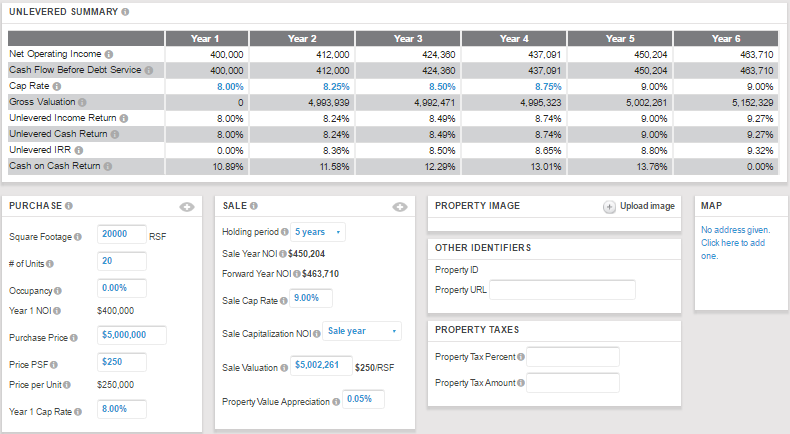
Task: Click info icon next to Property Tax Percent
Action: point(522,357)
